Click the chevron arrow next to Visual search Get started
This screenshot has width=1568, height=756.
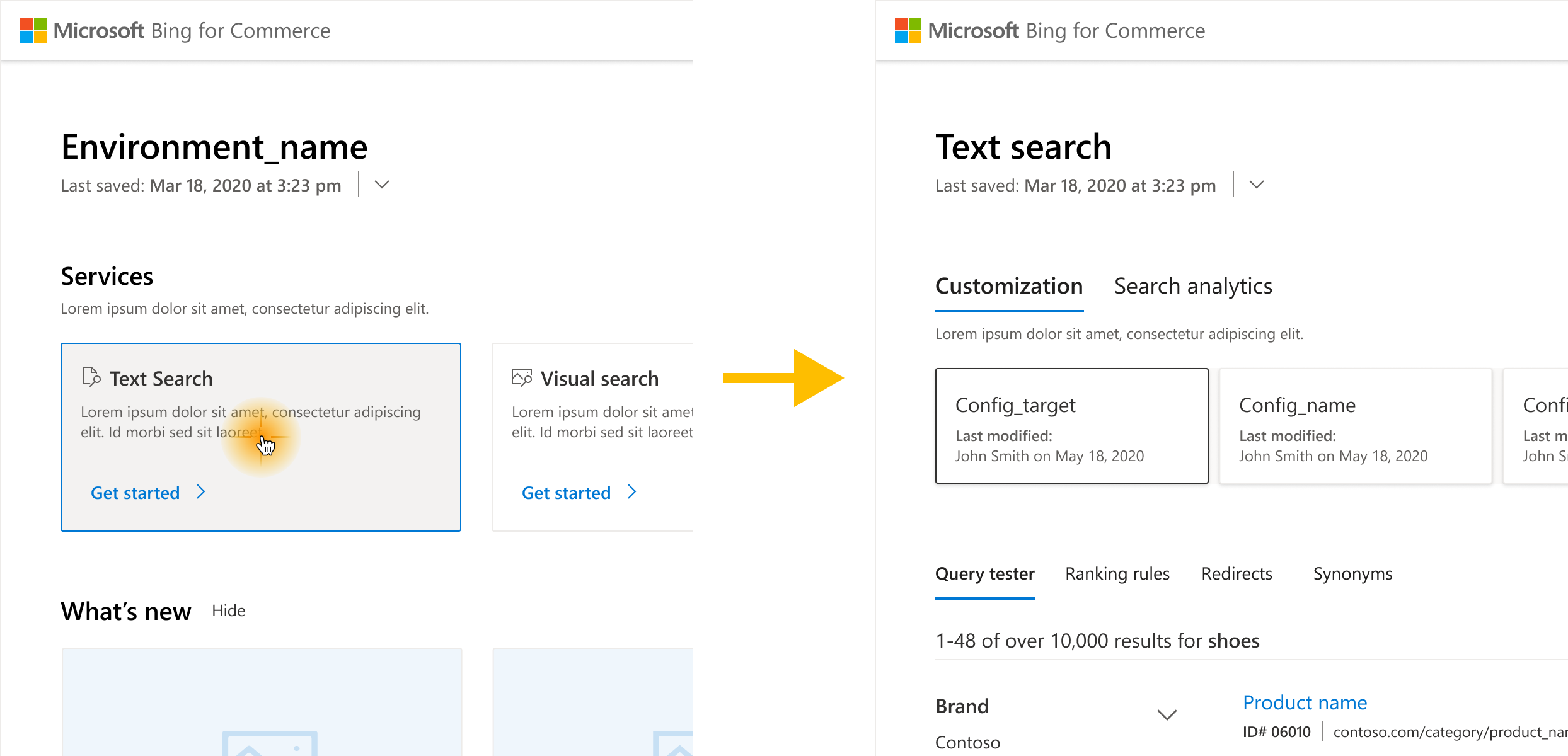pos(632,492)
